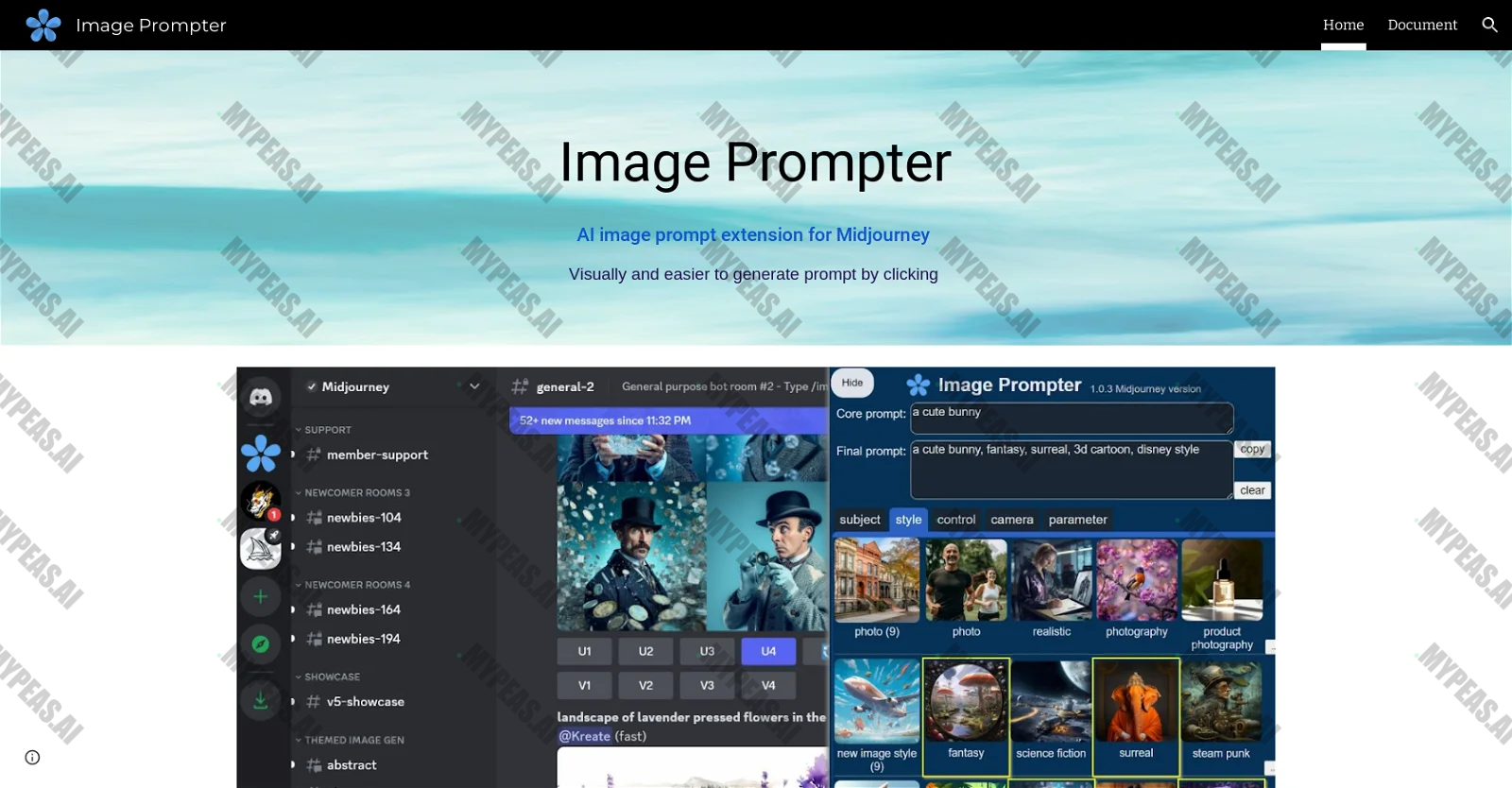This screenshot has height=788, width=1512.
Task: Click the download apps icon
Action: coord(261,700)
